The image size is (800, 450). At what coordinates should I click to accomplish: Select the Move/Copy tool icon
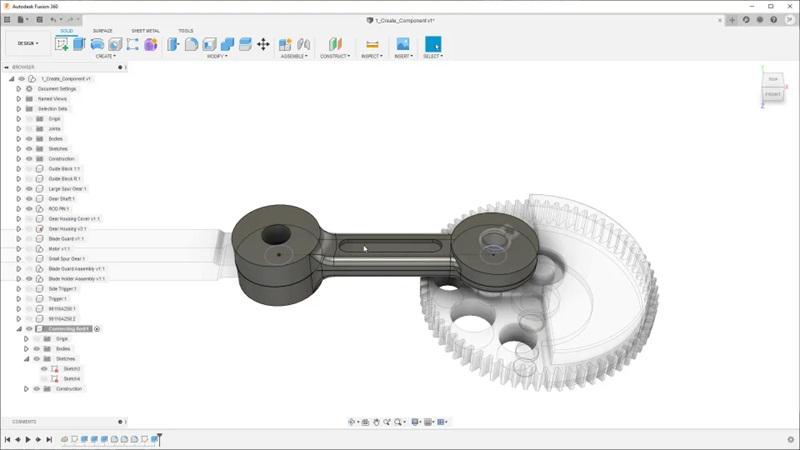point(263,44)
